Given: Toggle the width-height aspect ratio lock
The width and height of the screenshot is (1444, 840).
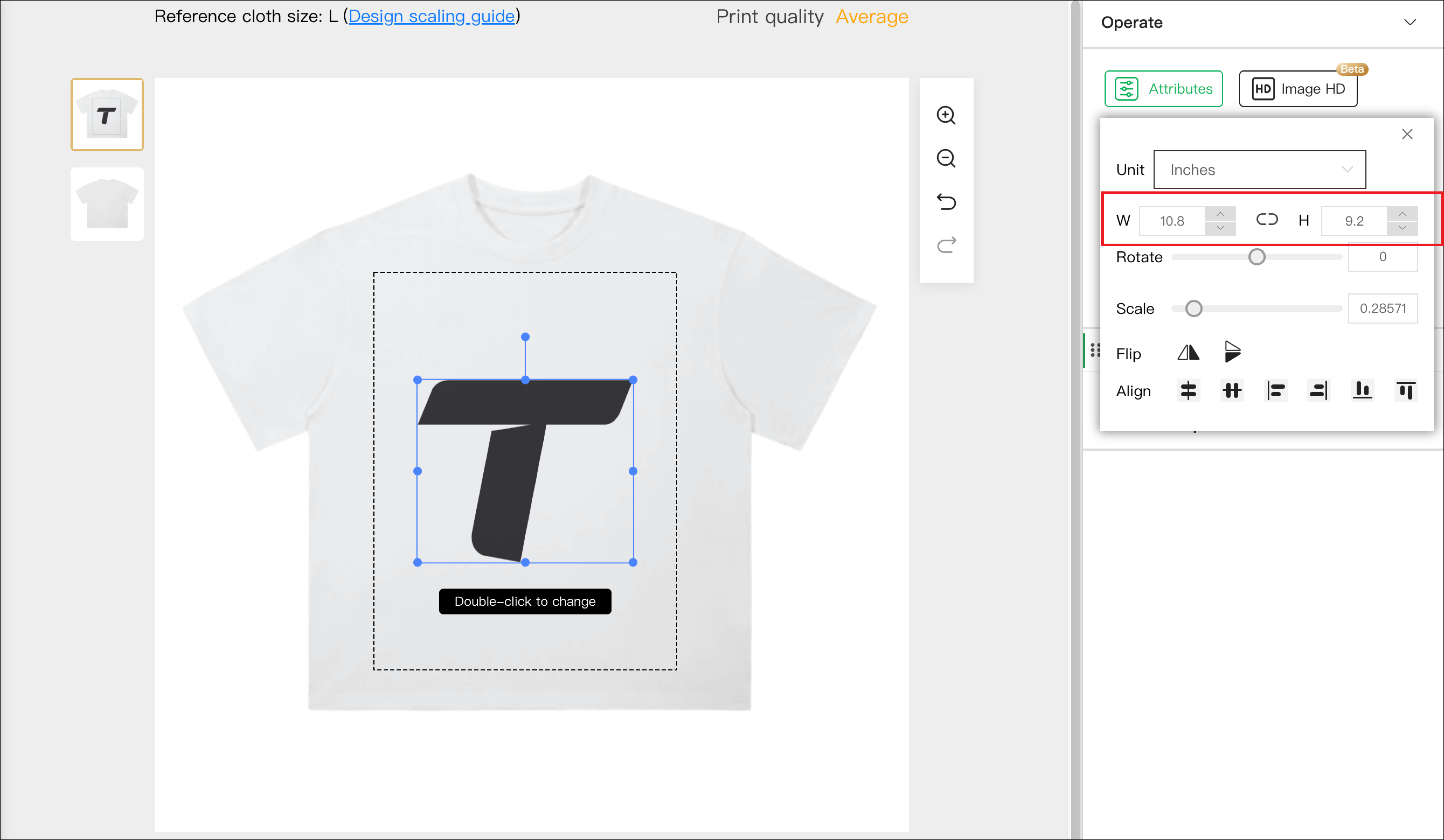Looking at the screenshot, I should pyautogui.click(x=1267, y=220).
